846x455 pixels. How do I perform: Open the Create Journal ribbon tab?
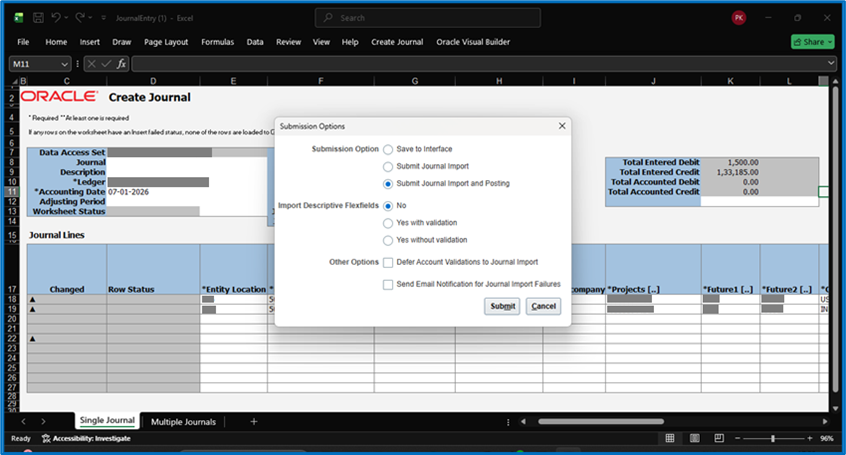pyautogui.click(x=397, y=42)
